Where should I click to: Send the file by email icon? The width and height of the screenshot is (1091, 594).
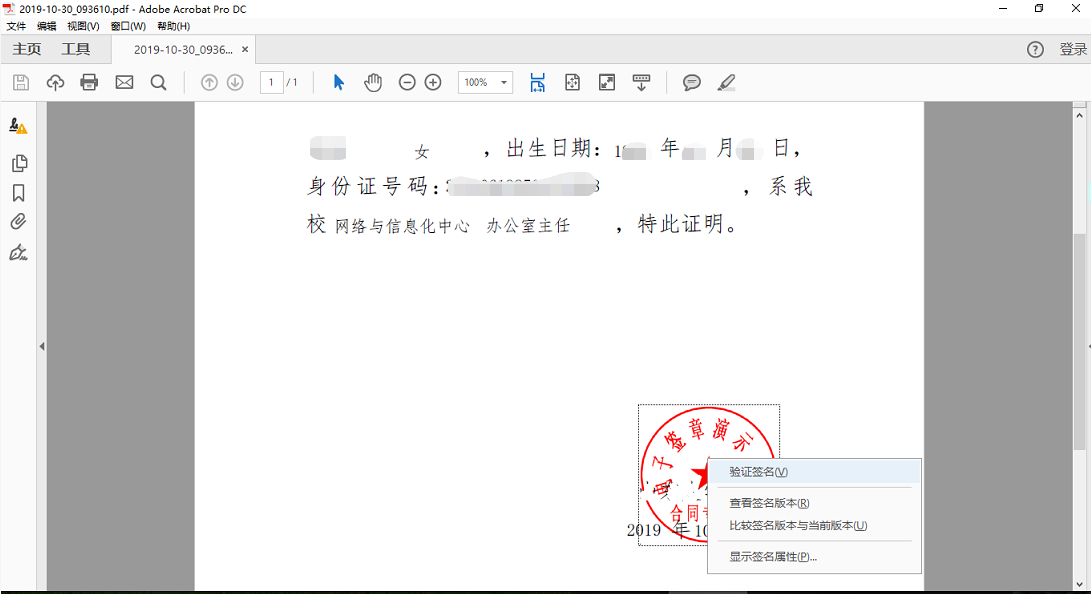pos(124,83)
